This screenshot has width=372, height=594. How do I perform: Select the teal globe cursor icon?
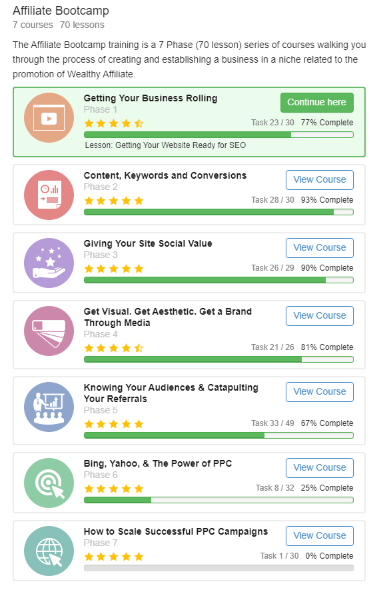tap(49, 551)
